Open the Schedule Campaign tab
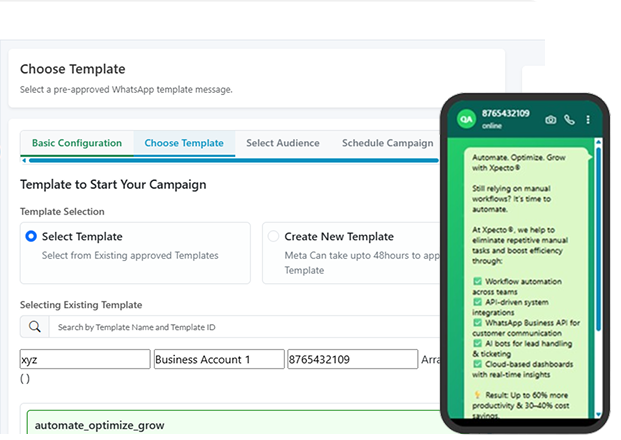 tap(387, 143)
